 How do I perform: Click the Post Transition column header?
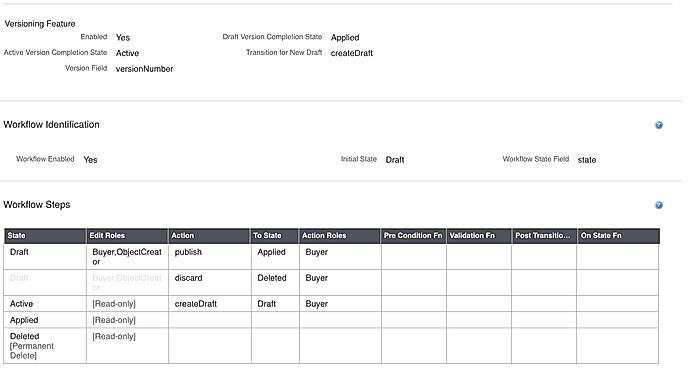[x=544, y=236]
